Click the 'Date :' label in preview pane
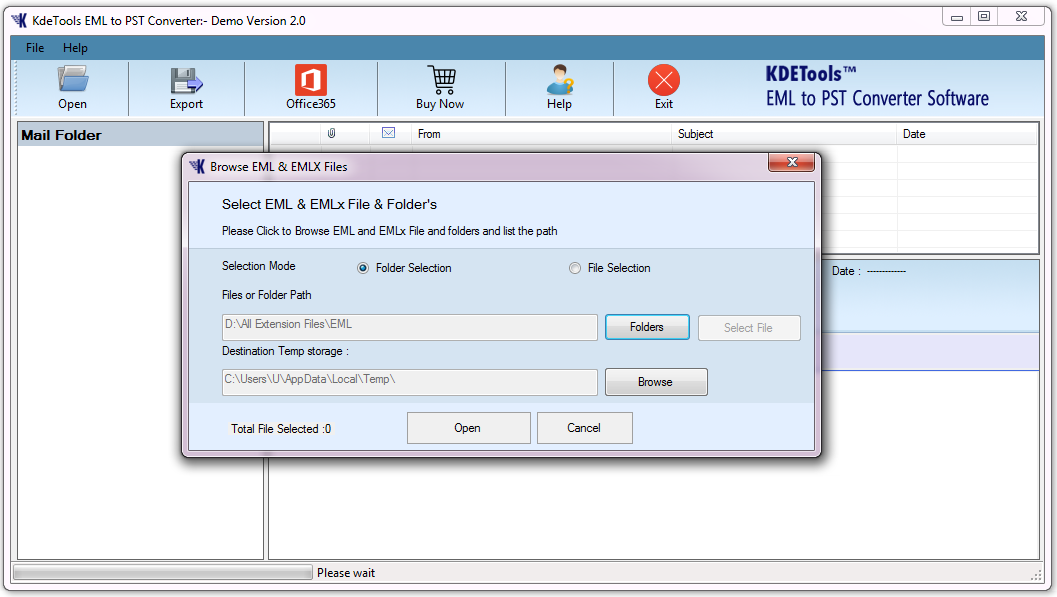 click(x=846, y=271)
